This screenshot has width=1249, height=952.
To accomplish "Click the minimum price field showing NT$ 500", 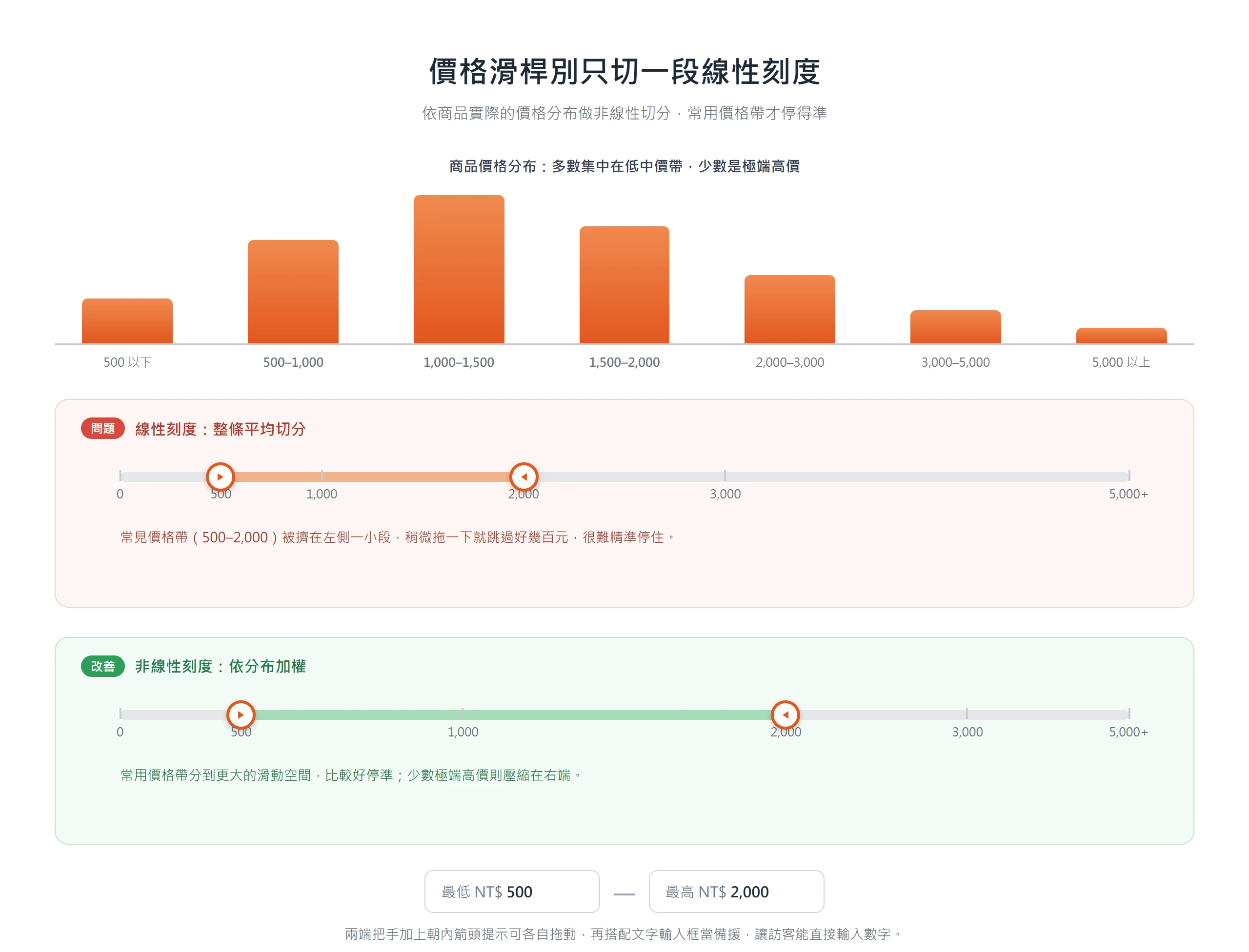I will [512, 892].
